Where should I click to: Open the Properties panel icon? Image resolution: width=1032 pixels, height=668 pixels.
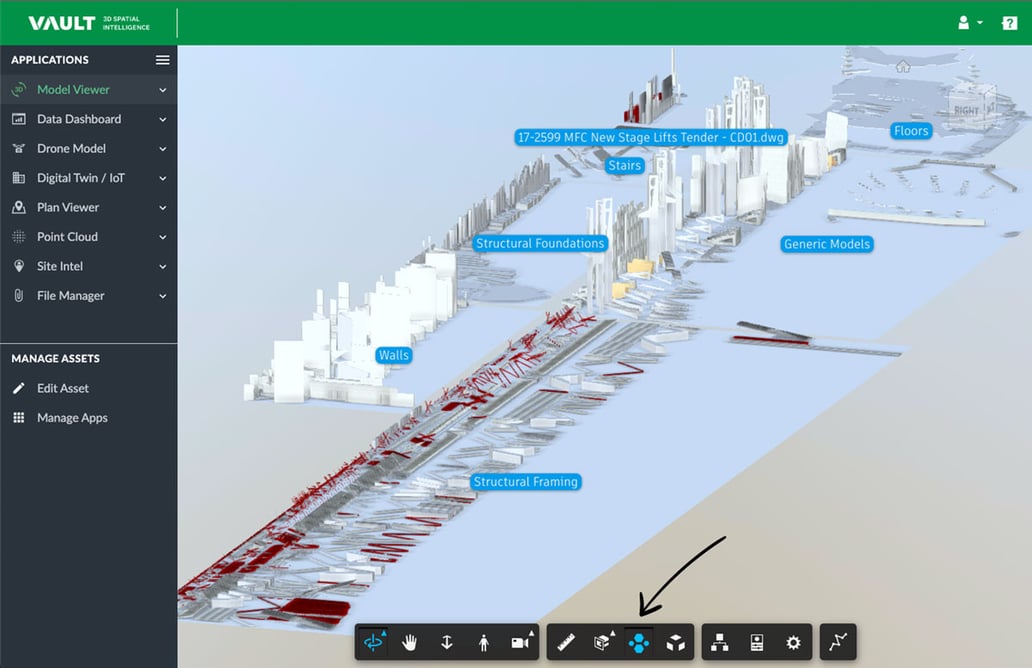coord(757,642)
